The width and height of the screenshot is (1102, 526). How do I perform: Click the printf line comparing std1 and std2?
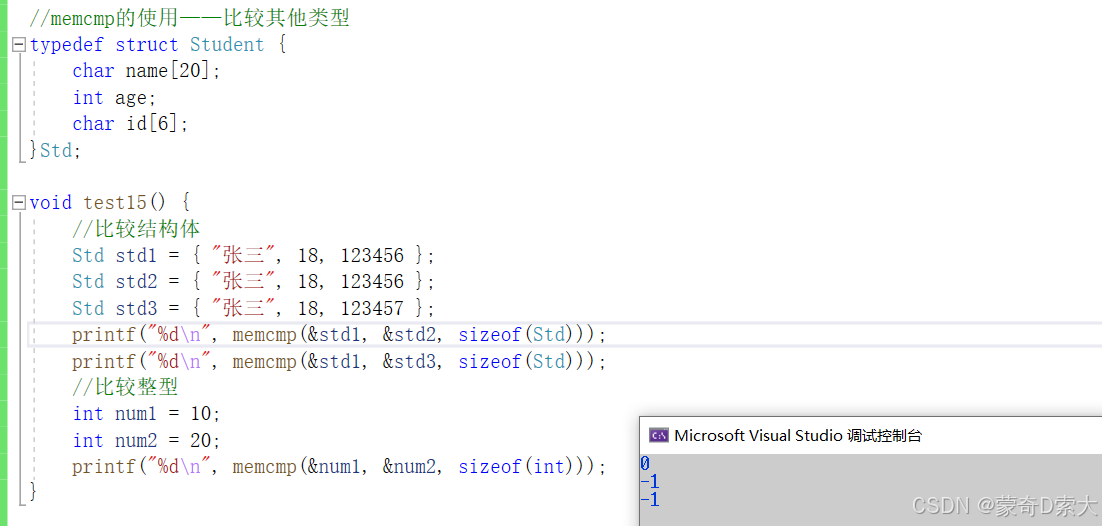coord(339,335)
